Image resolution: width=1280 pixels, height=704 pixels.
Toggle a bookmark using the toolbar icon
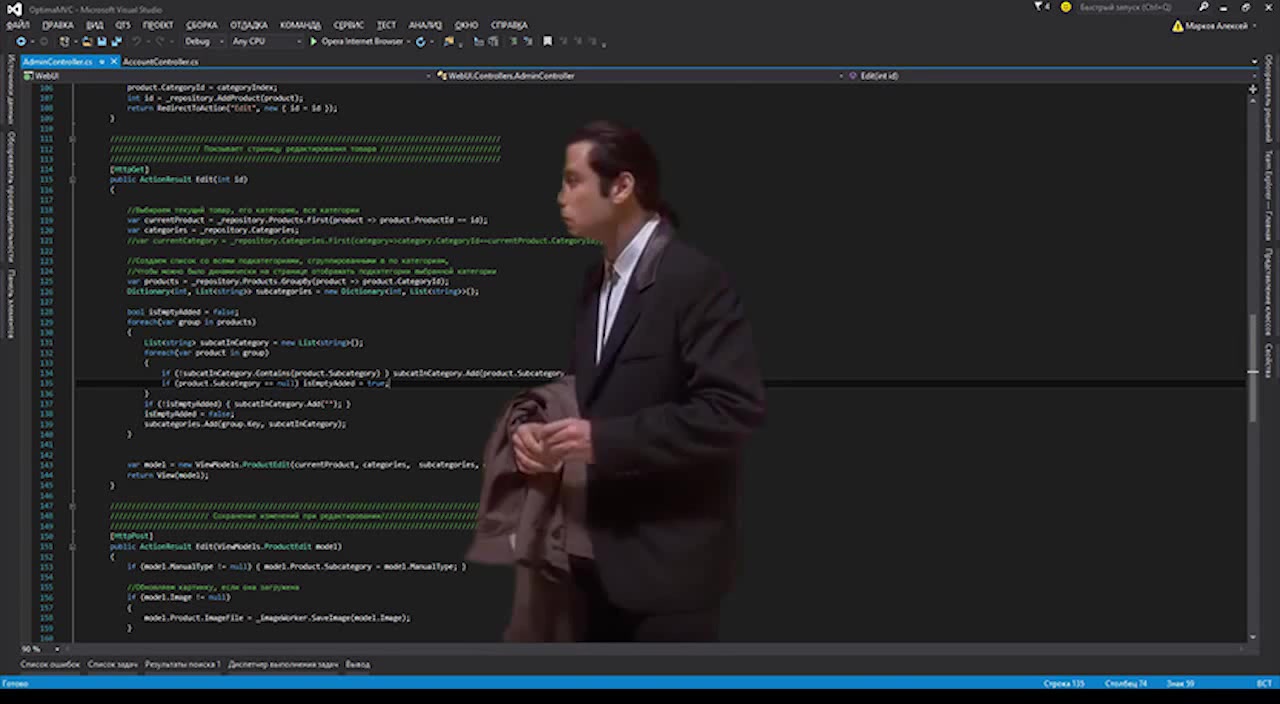tap(547, 41)
